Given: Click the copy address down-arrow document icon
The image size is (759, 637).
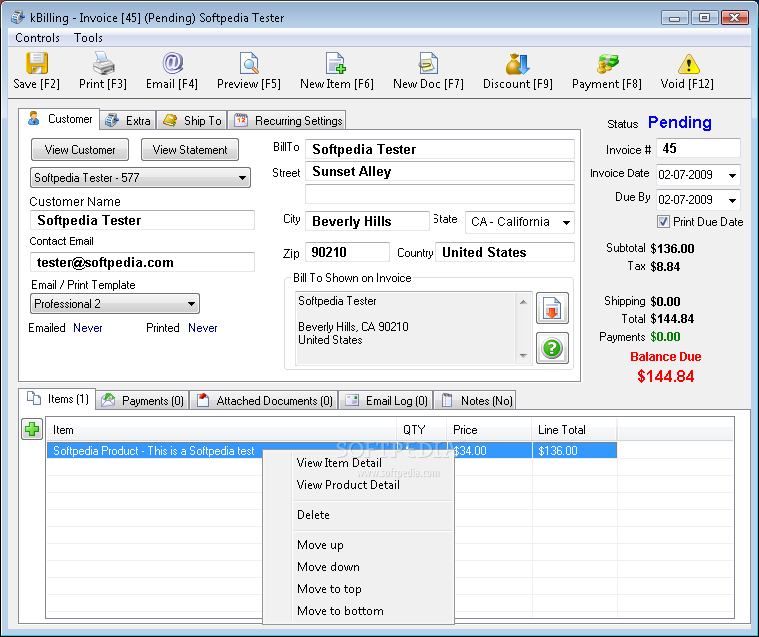Looking at the screenshot, I should [x=552, y=308].
